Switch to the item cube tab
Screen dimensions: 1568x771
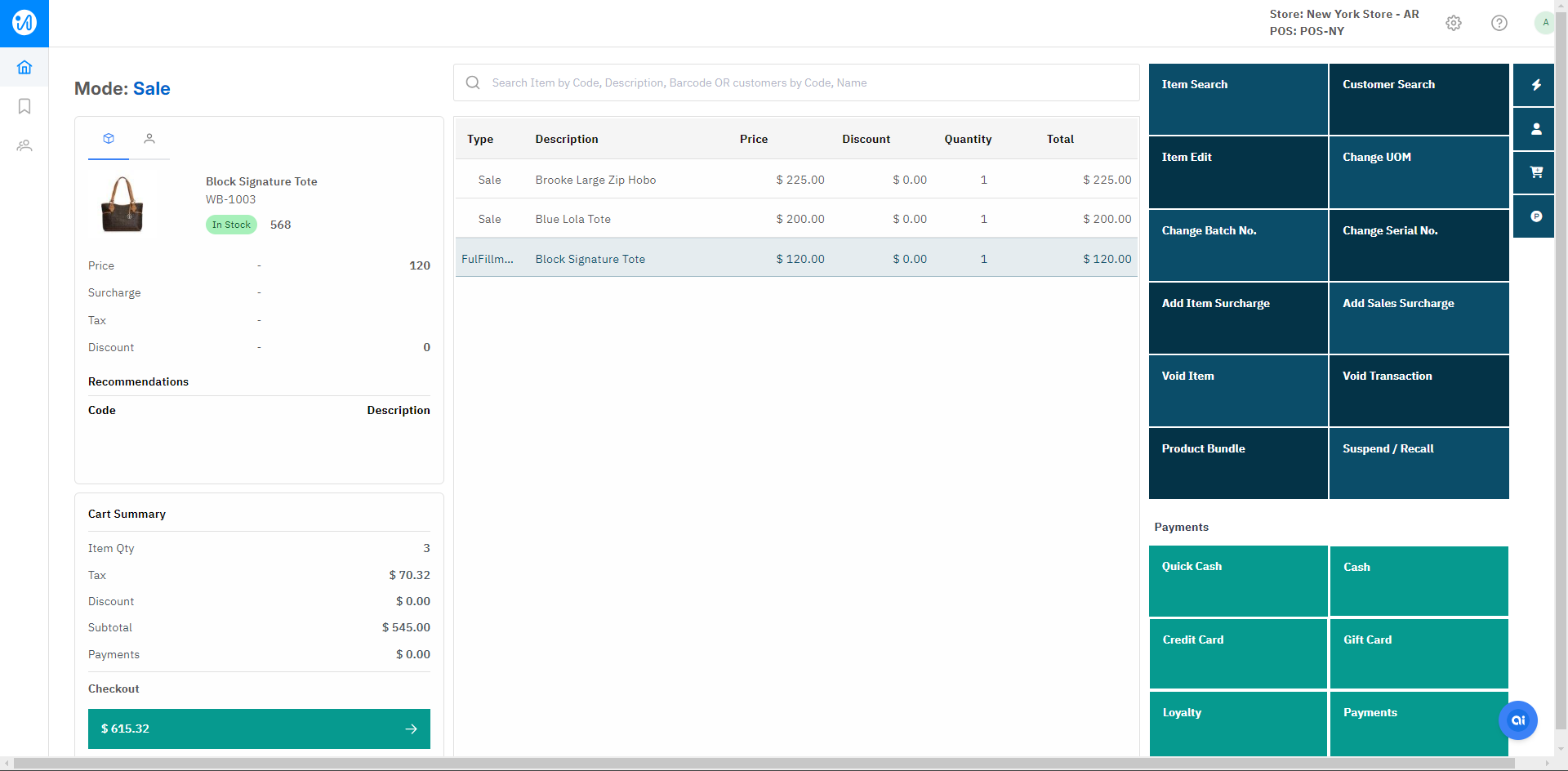point(109,139)
